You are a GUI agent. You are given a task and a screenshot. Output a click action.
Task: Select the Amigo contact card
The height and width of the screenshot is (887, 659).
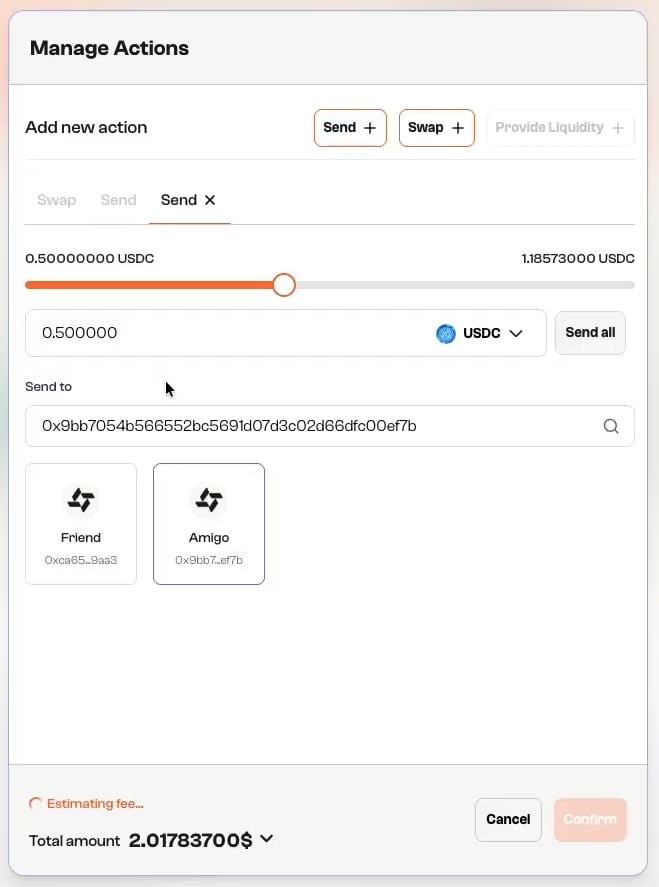pyautogui.click(x=209, y=523)
